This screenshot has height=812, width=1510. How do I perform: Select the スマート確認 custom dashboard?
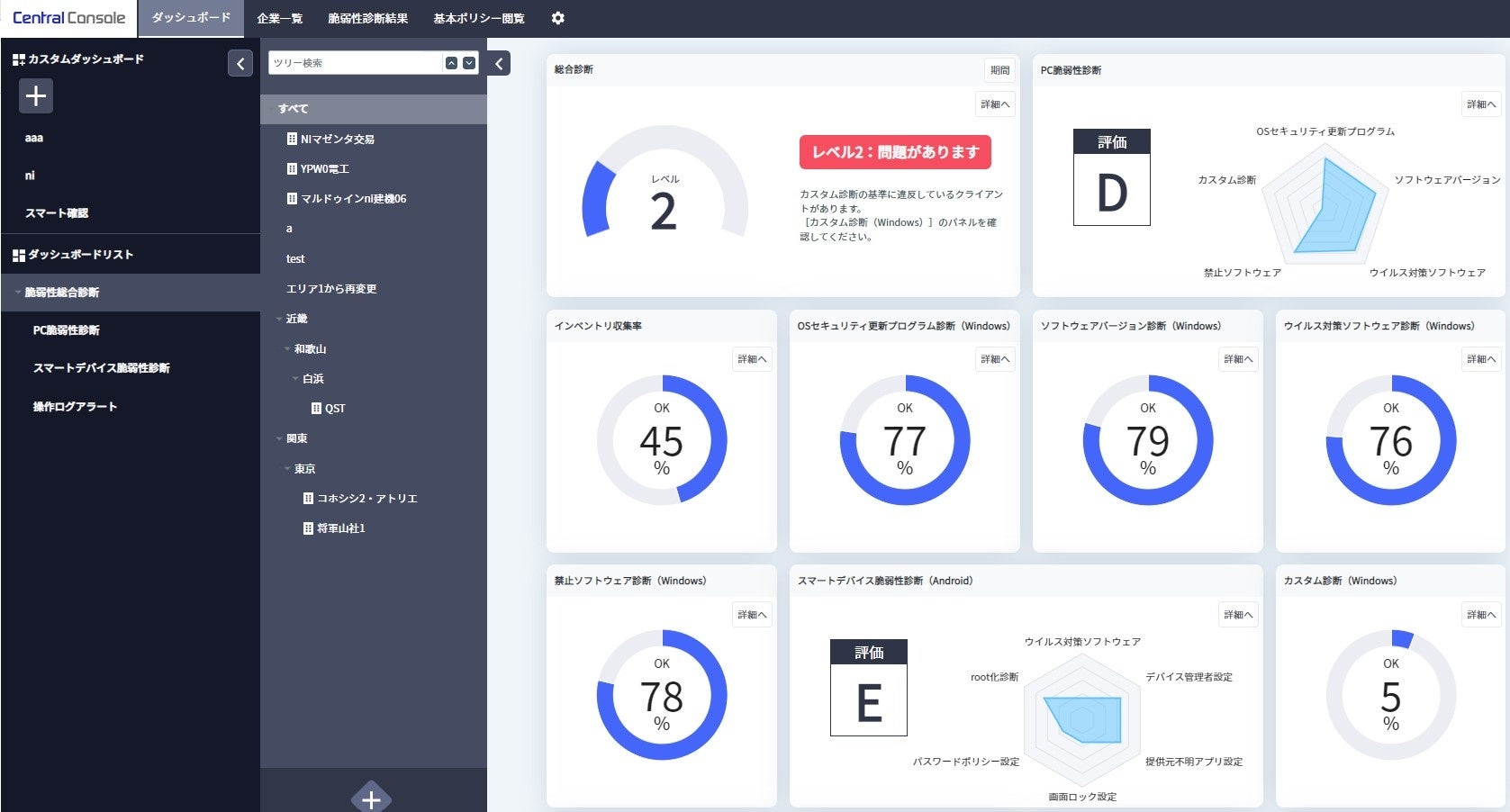[x=57, y=213]
